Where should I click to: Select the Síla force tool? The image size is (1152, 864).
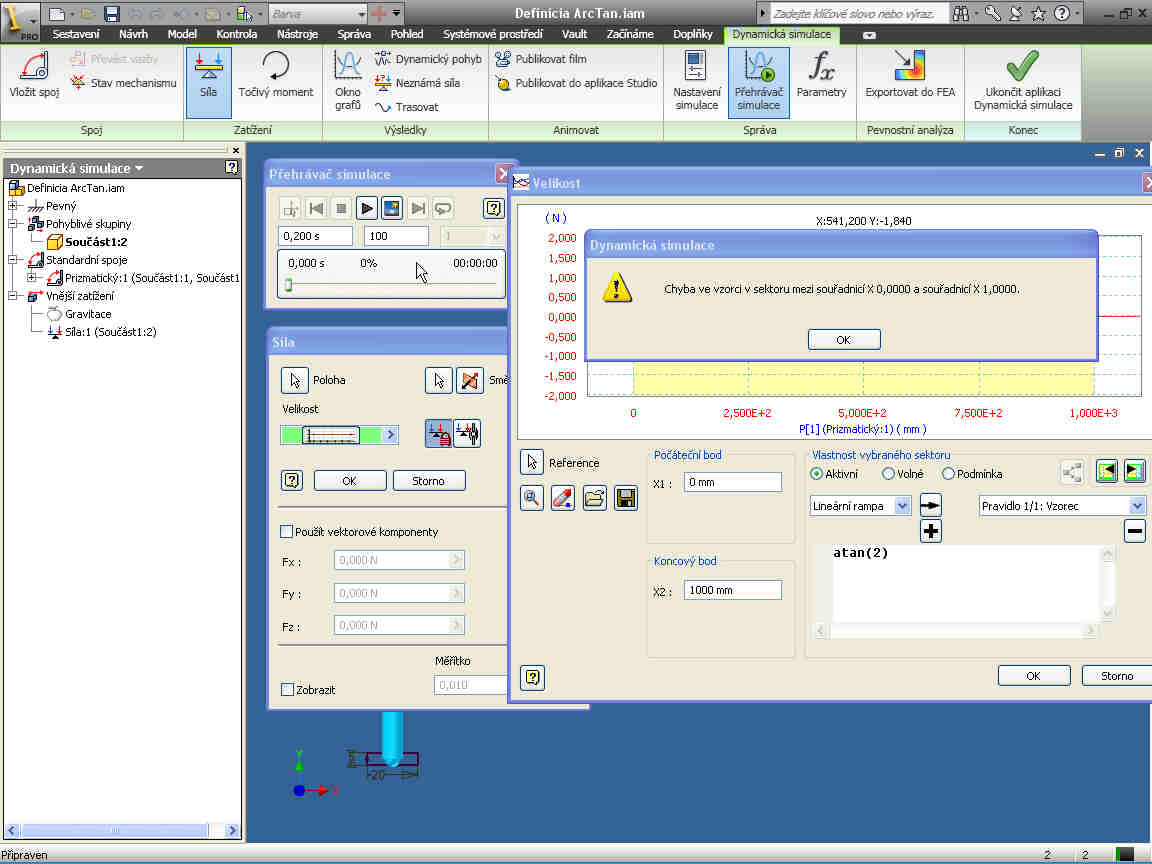tap(209, 82)
